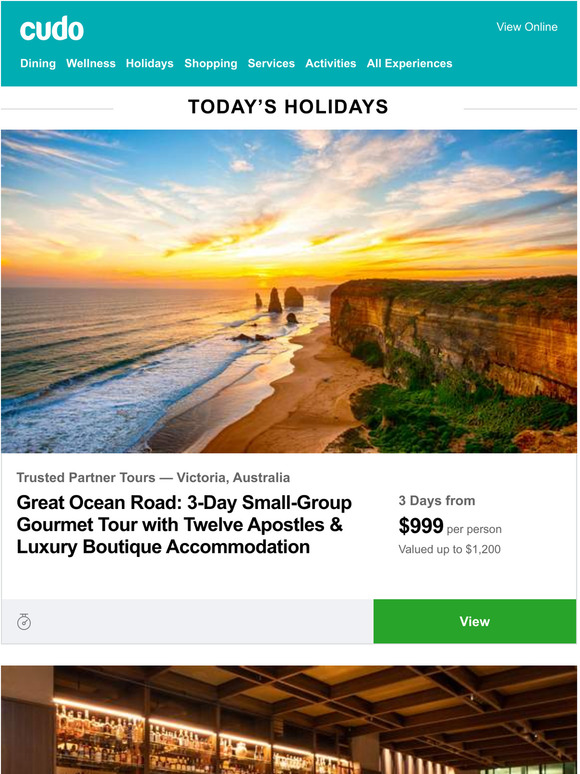
Task: Open the Services category
Action: click(x=271, y=64)
